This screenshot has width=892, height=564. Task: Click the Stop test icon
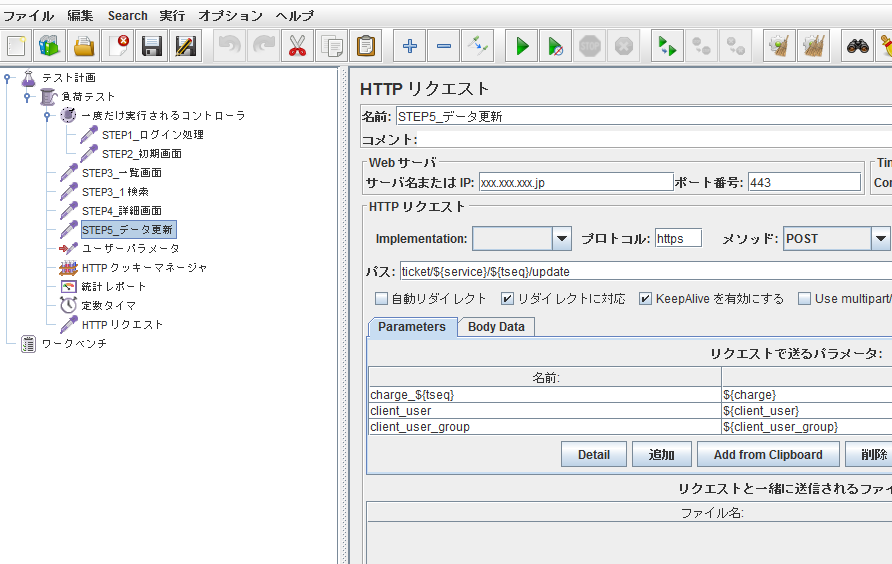[x=590, y=46]
